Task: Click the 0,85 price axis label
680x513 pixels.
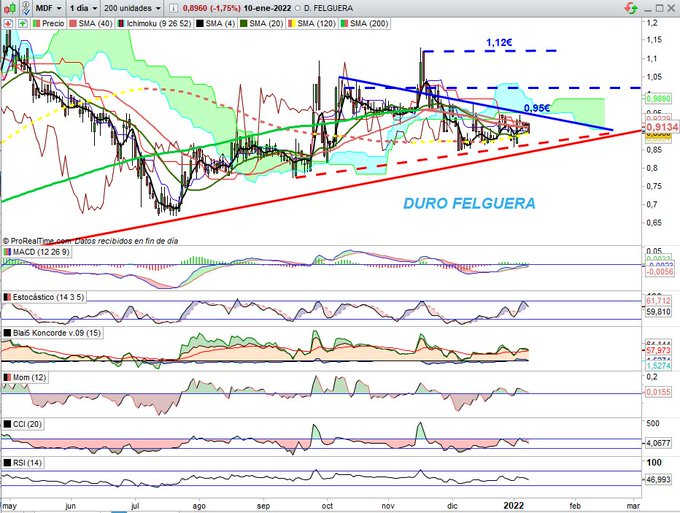Action: click(x=654, y=150)
